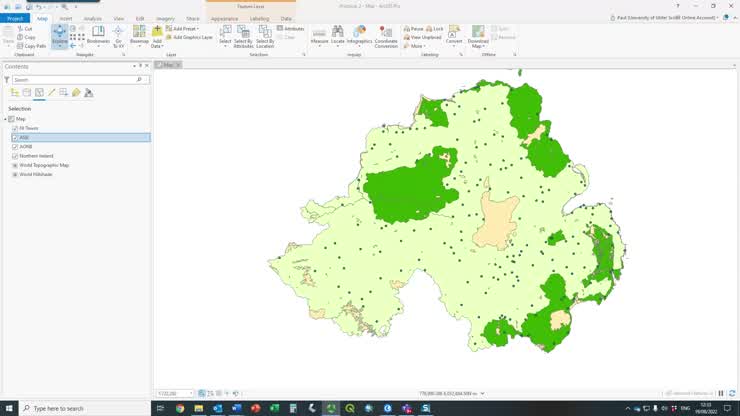The height and width of the screenshot is (416, 740).
Task: Click the Contents pane search box
Action: pyautogui.click(x=76, y=79)
